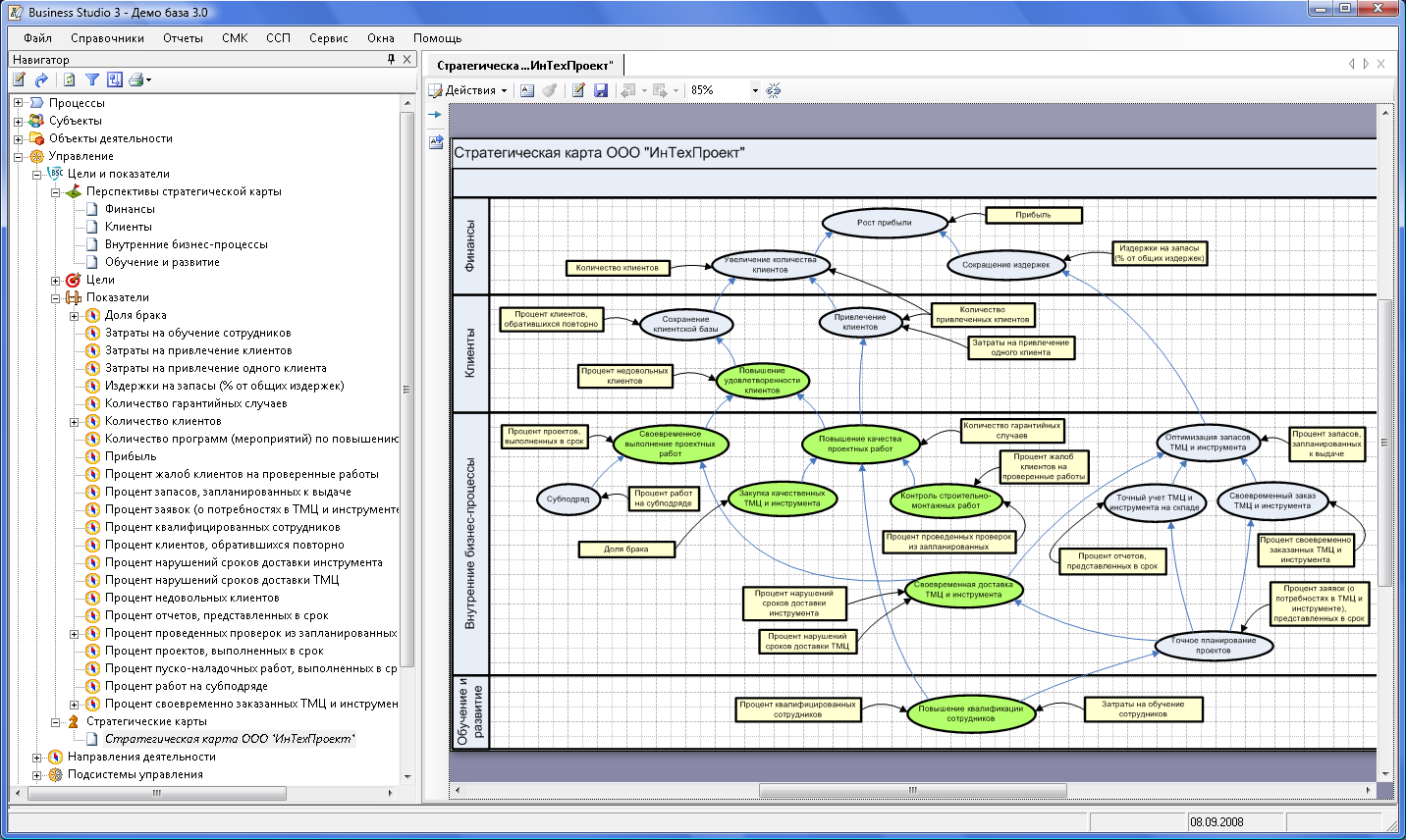Open the Справочники menu

[x=107, y=38]
